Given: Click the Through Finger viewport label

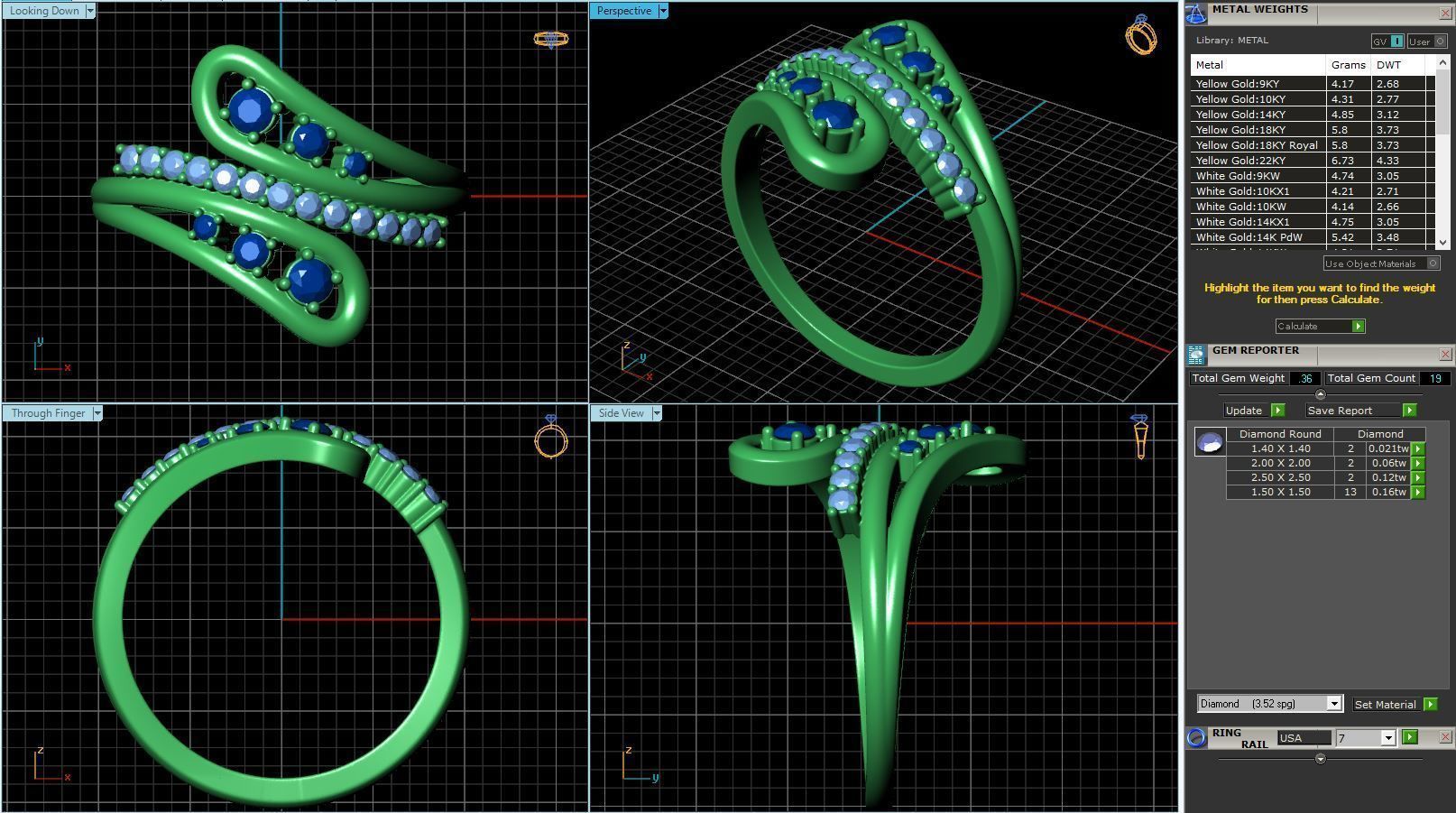Looking at the screenshot, I should click(x=48, y=413).
